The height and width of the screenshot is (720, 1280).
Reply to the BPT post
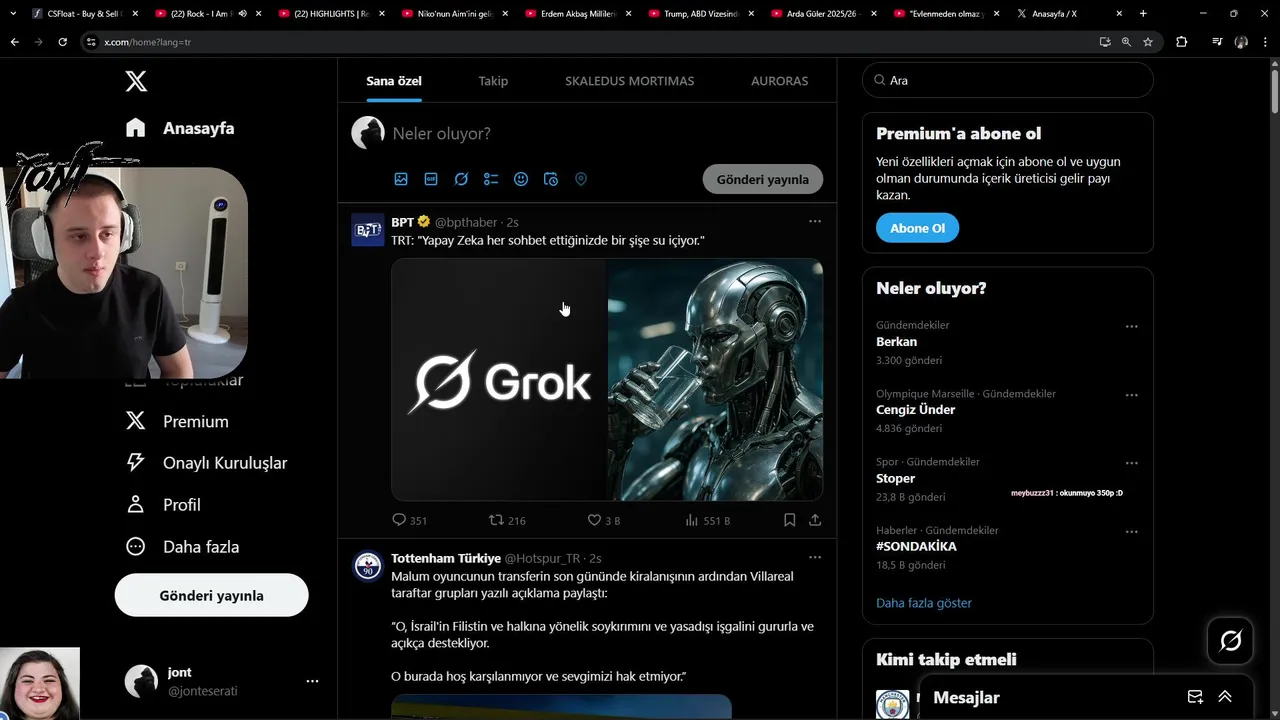(399, 520)
